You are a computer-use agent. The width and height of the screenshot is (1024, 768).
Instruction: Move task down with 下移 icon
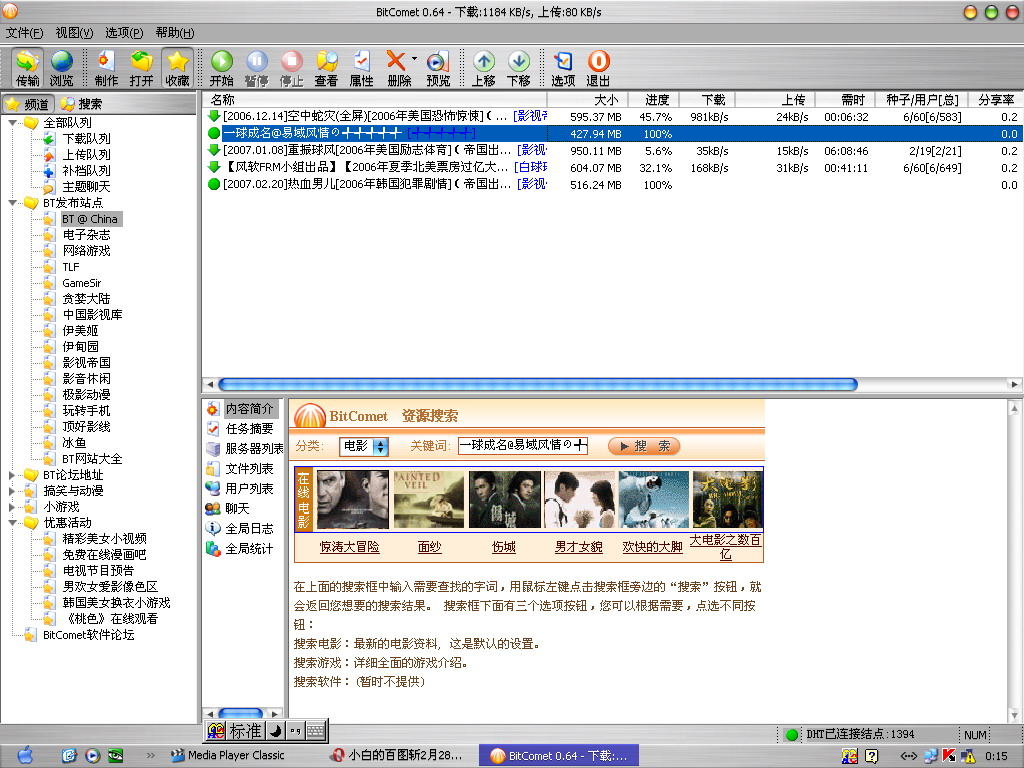(x=519, y=68)
